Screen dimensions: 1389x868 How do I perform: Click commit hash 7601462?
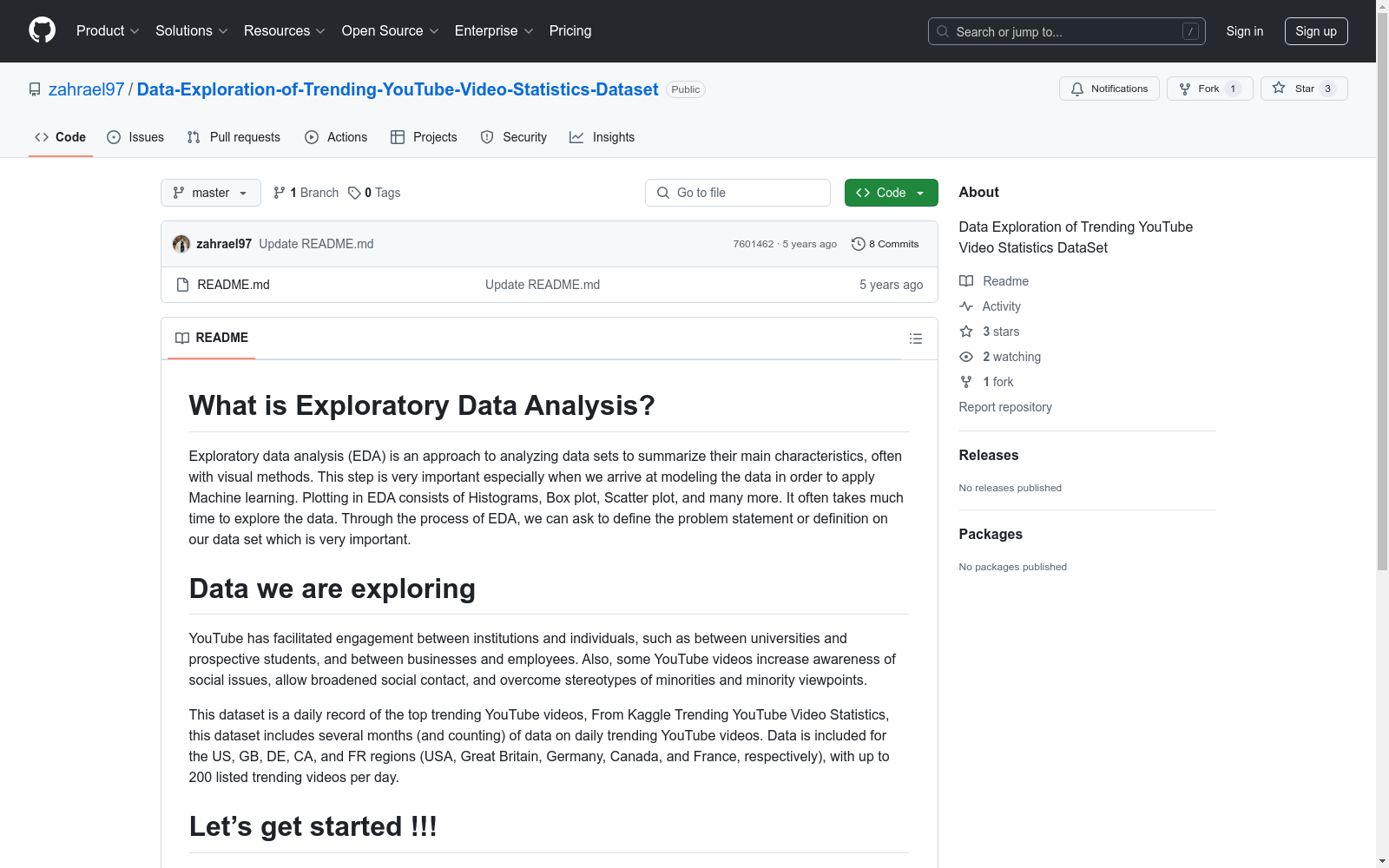(754, 244)
